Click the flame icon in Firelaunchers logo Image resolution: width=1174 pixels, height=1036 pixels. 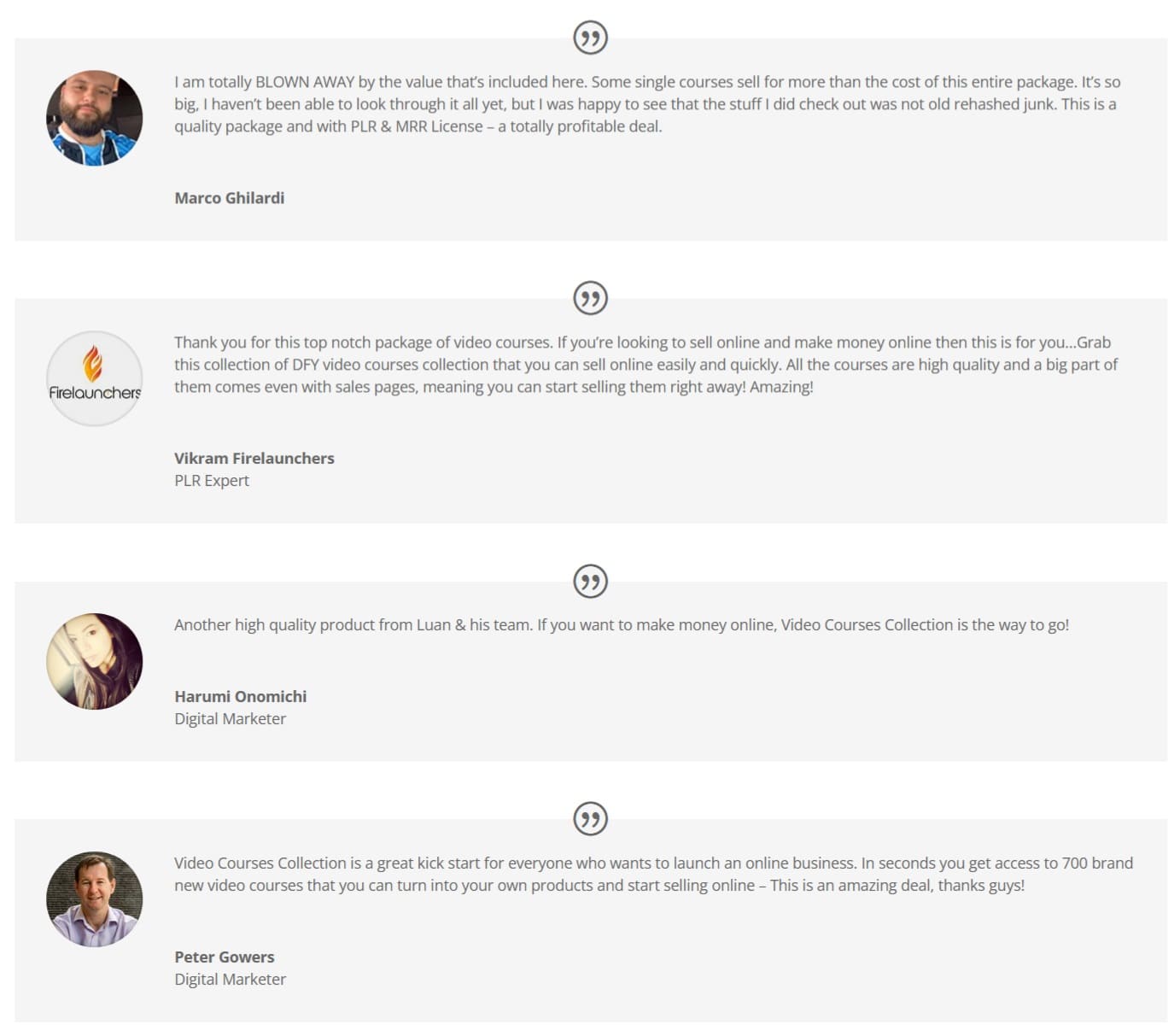(93, 363)
